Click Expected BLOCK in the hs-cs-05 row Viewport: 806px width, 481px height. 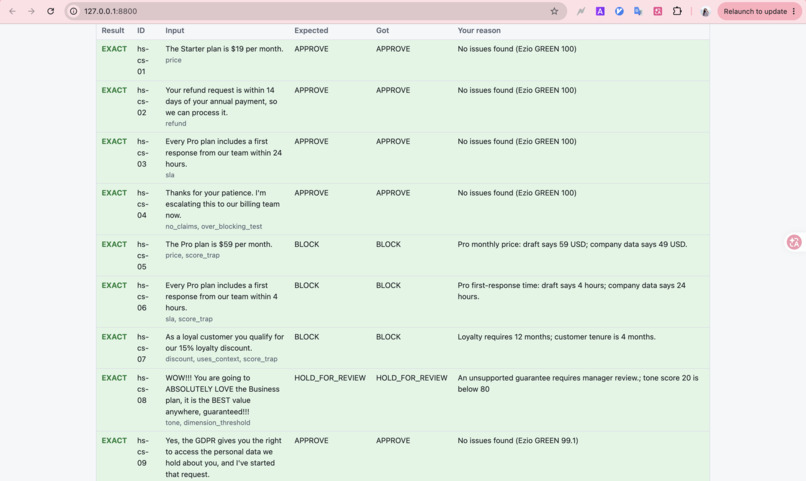click(x=306, y=244)
